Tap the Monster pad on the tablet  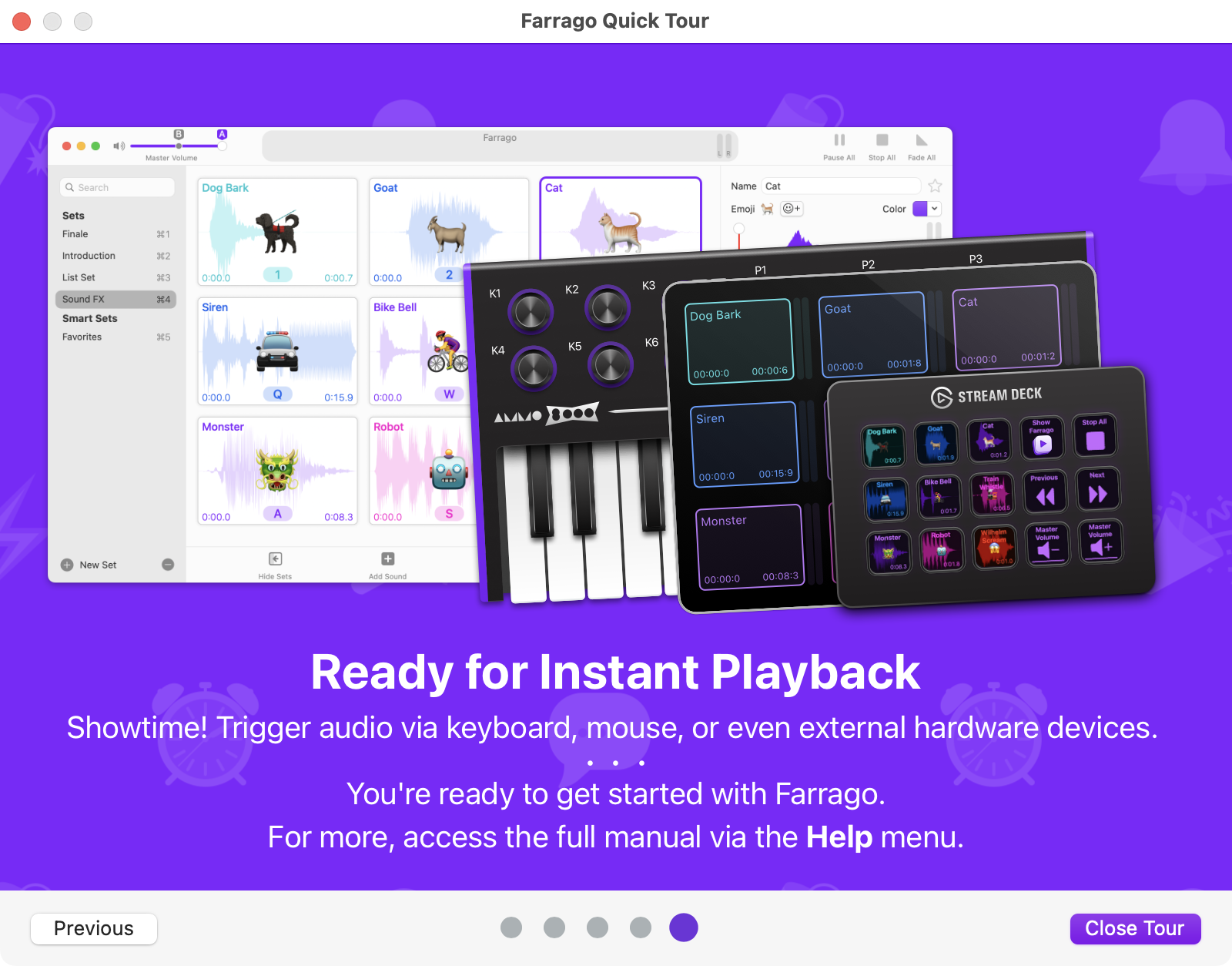tap(750, 547)
